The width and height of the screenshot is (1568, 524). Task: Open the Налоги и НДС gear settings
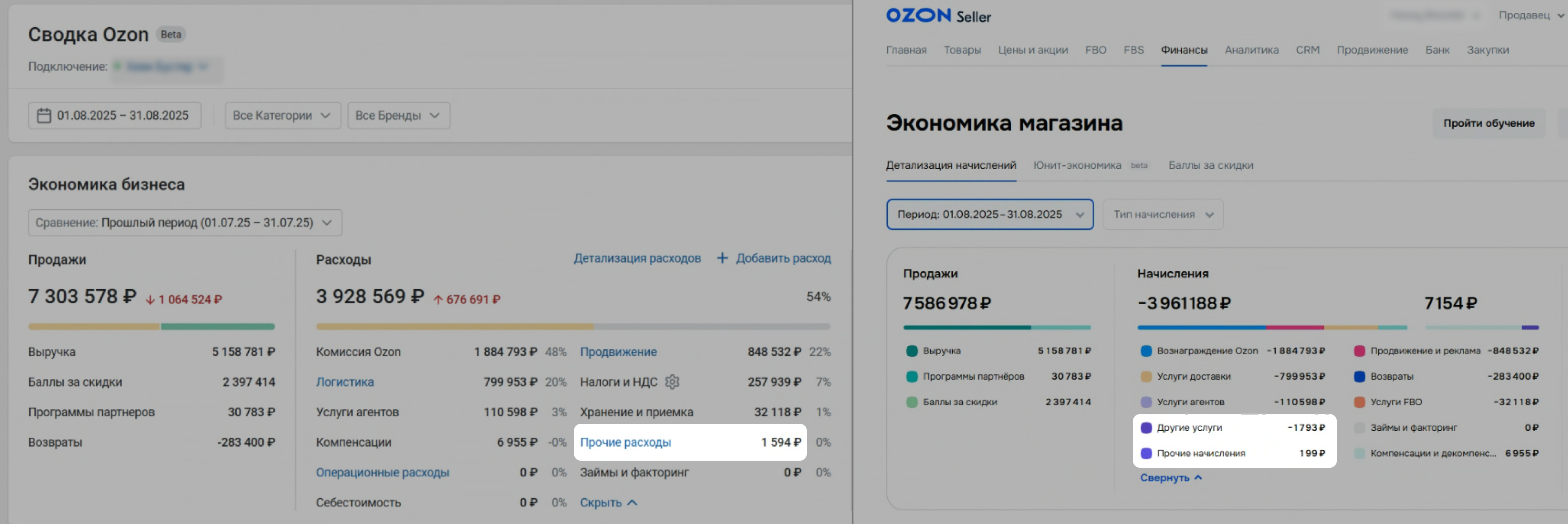click(x=672, y=382)
